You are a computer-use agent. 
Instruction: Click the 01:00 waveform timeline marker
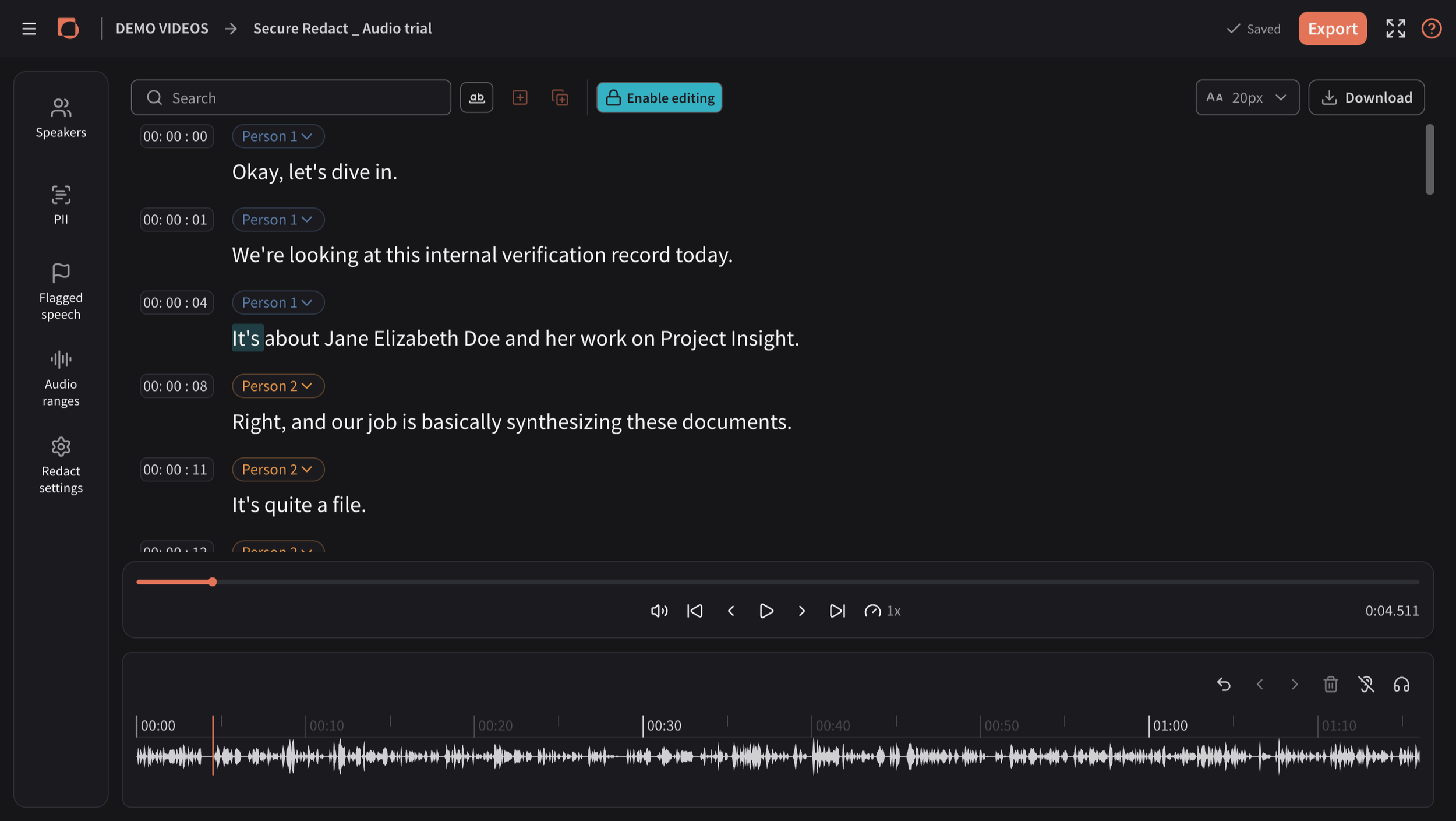[x=1170, y=725]
